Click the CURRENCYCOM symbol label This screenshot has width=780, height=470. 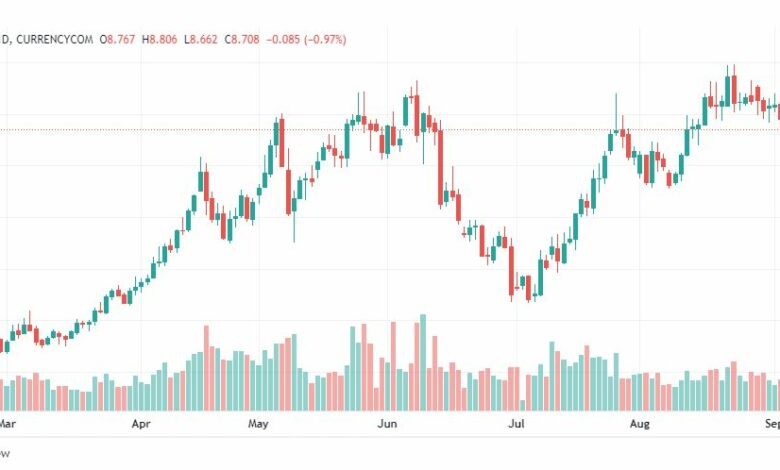[x=54, y=39]
